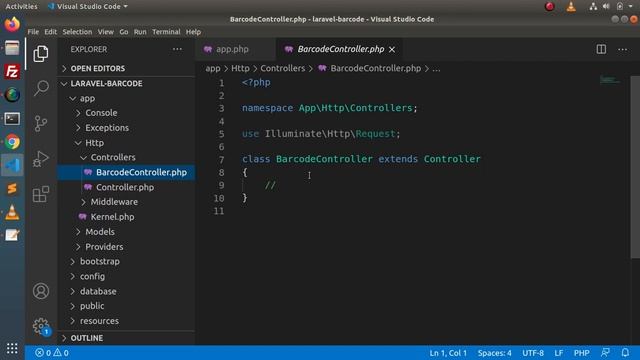
Task: Open the Go menu
Action: pos(124,32)
